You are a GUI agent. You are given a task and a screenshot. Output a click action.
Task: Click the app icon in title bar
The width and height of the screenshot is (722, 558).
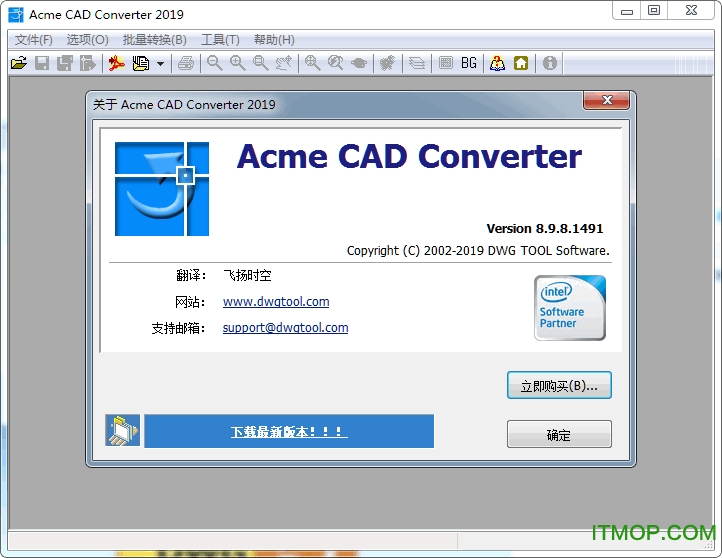(x=16, y=15)
